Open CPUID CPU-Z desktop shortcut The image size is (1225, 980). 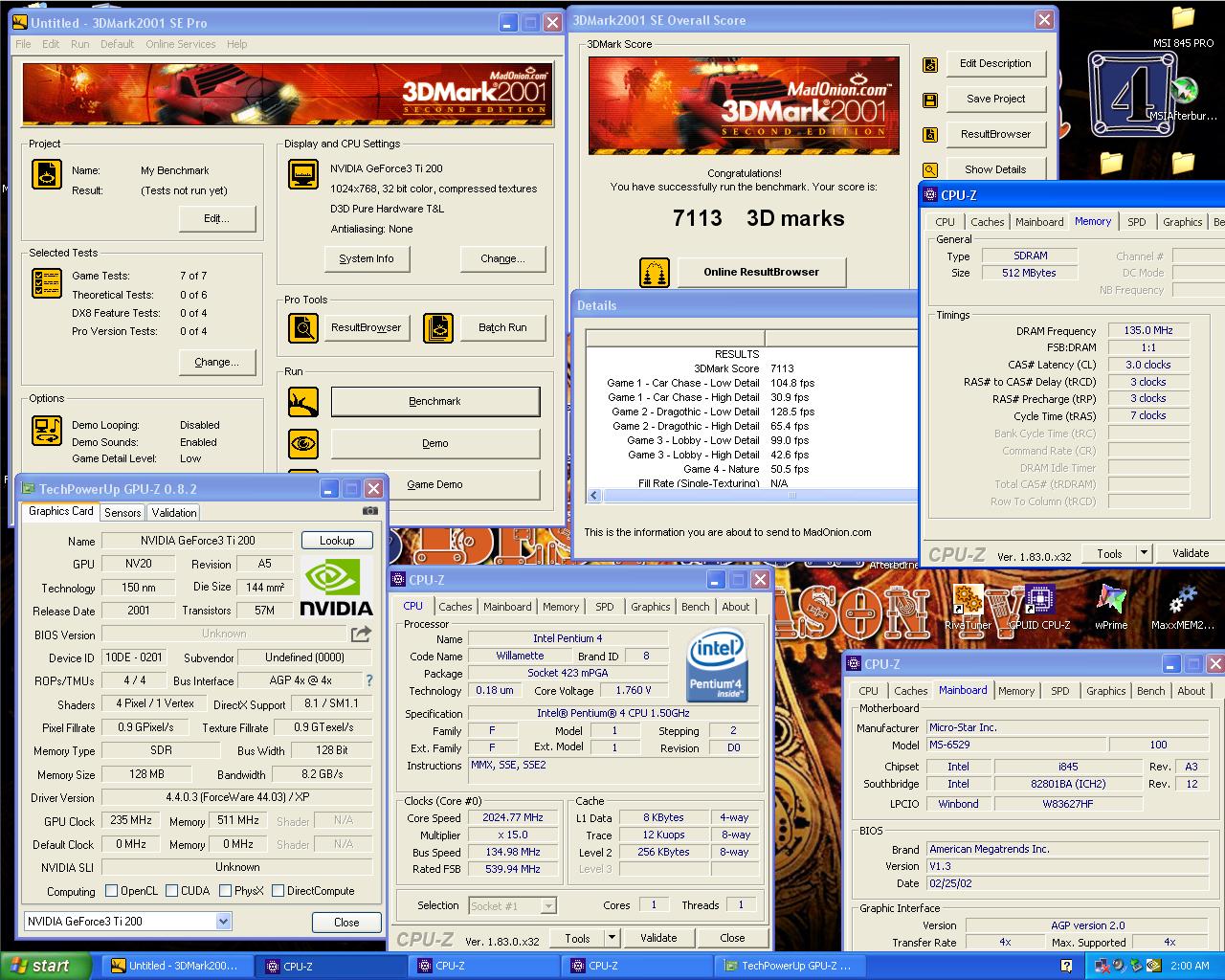coord(1039,608)
